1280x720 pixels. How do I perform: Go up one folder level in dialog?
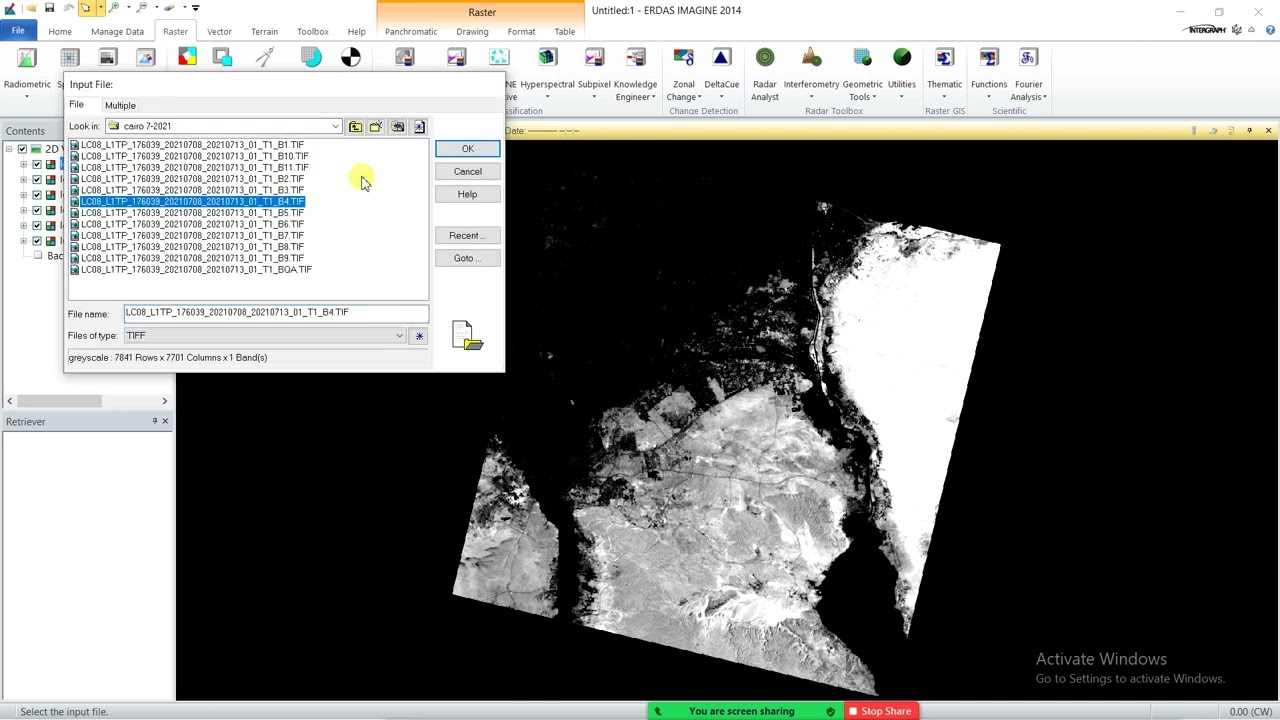[355, 127]
